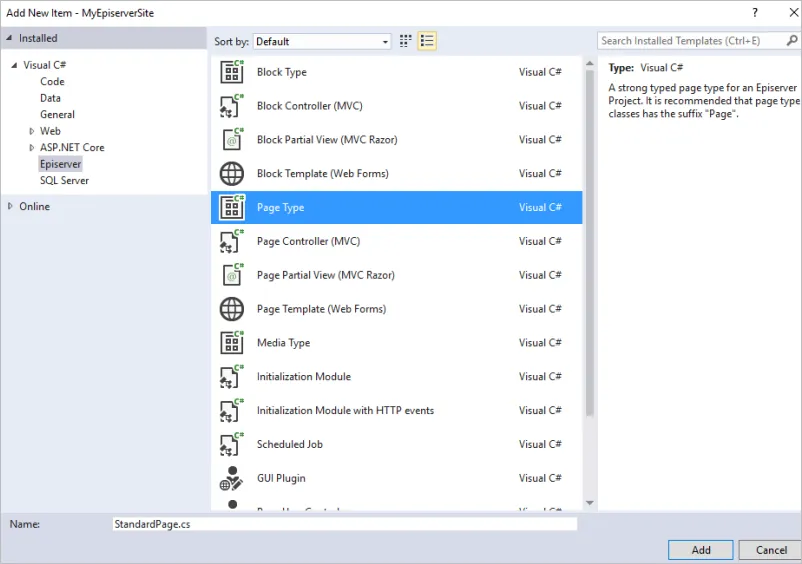Select the Media Type template icon
The width and height of the screenshot is (802, 564).
click(232, 343)
